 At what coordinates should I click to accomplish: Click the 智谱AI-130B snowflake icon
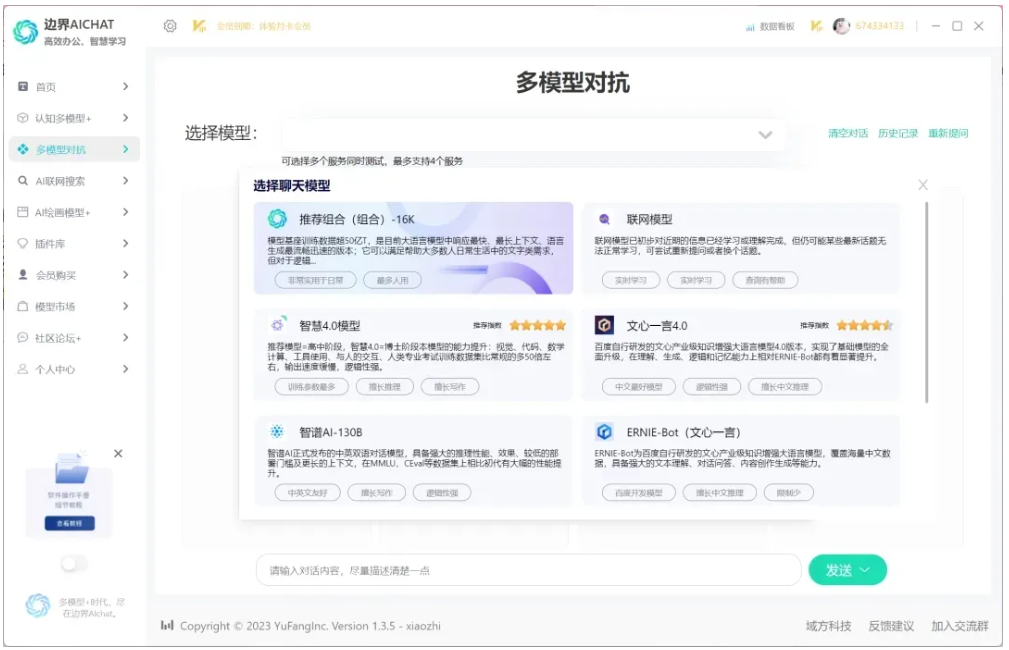[277, 432]
